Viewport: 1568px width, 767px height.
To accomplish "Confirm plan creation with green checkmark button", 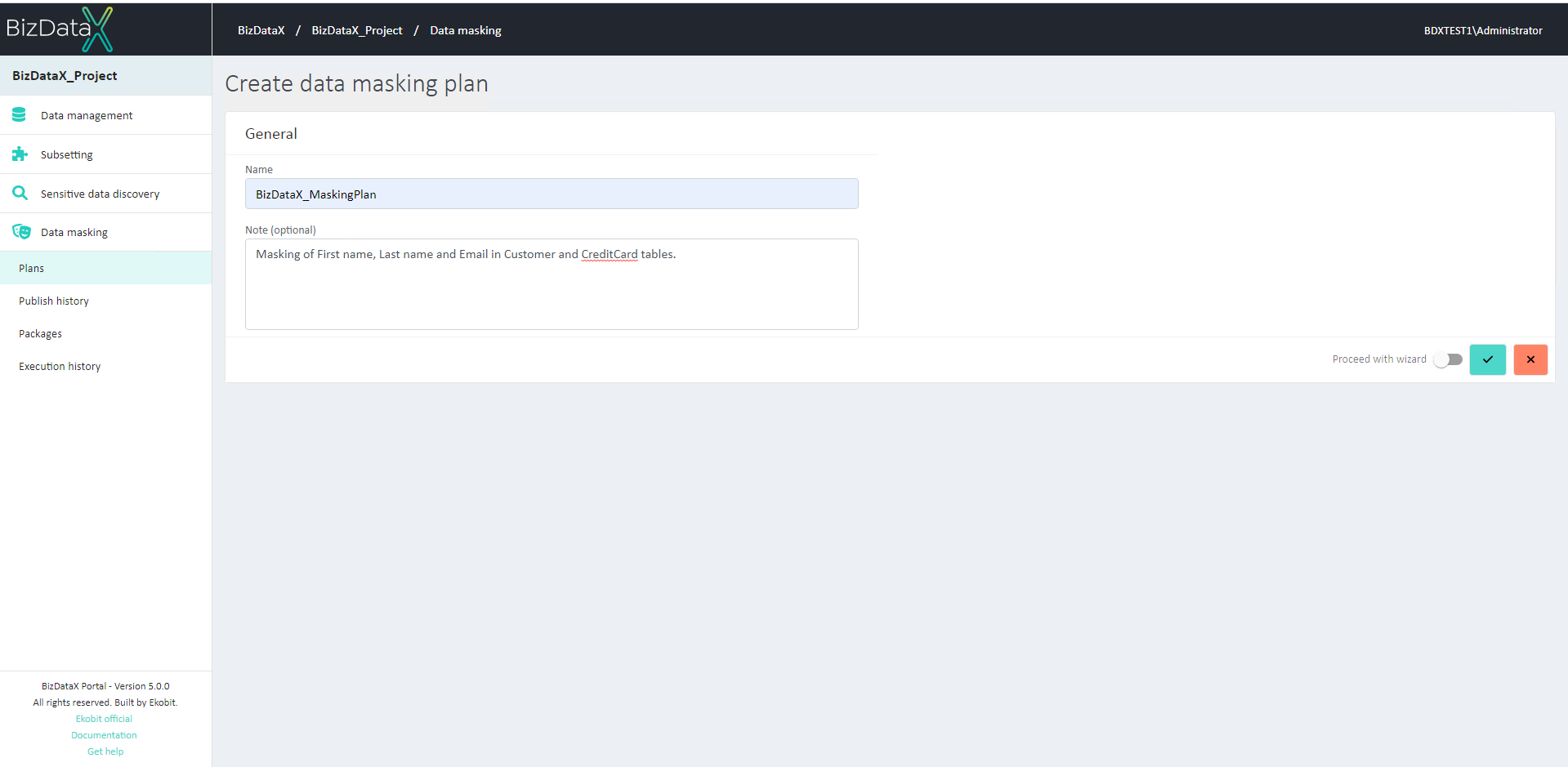I will 1487,359.
